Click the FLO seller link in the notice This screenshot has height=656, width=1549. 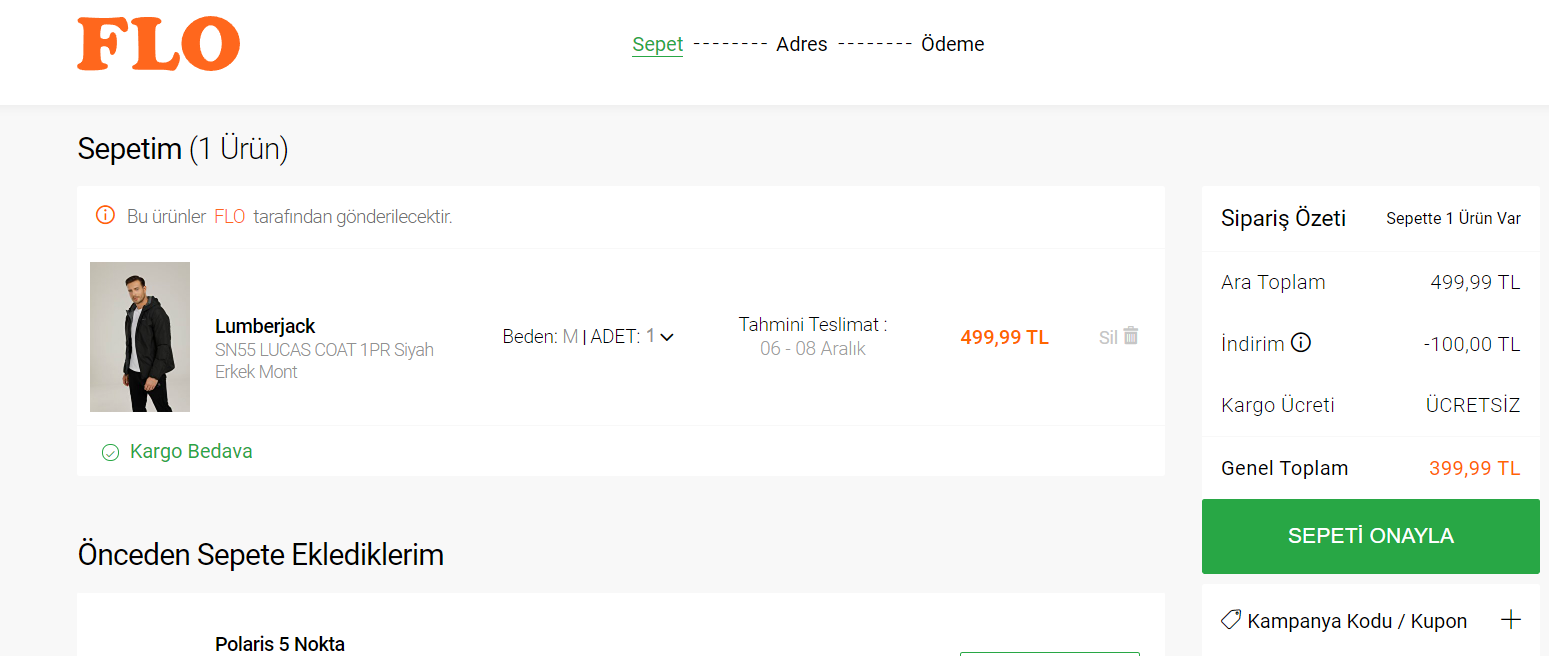[230, 216]
